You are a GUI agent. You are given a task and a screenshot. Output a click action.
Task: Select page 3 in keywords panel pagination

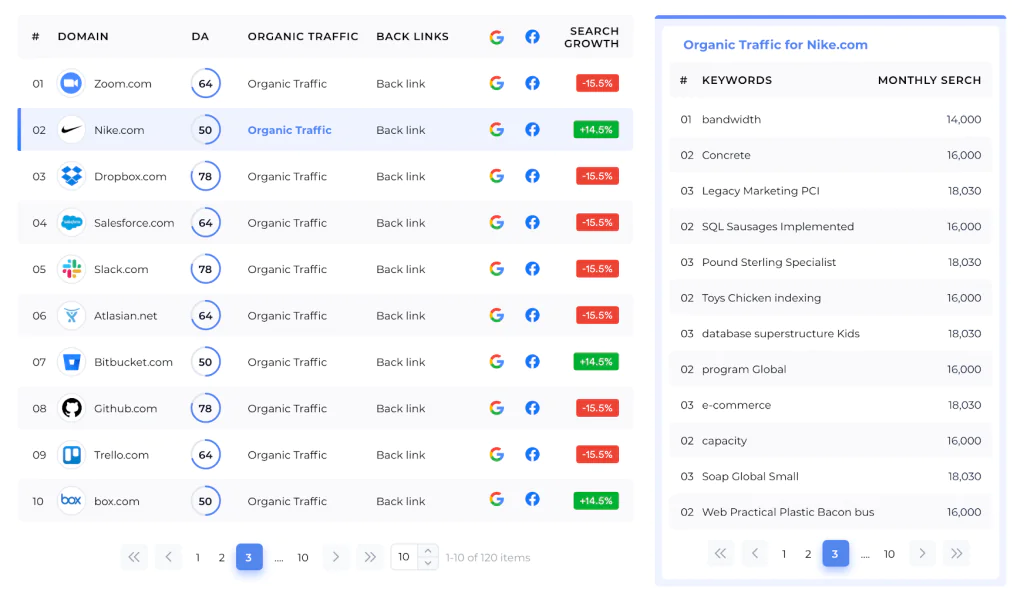pyautogui.click(x=835, y=553)
